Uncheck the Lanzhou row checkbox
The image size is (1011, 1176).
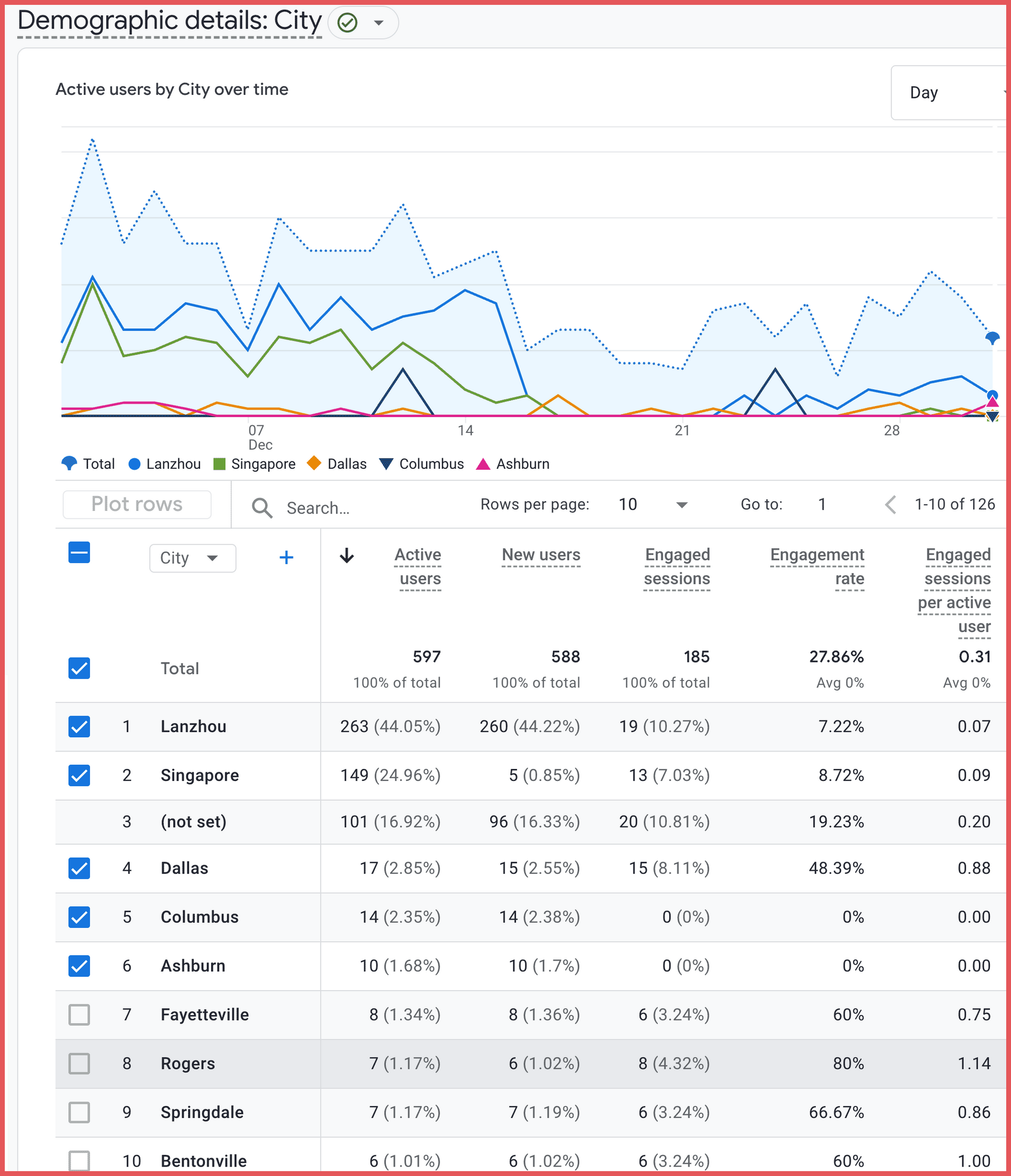(80, 726)
